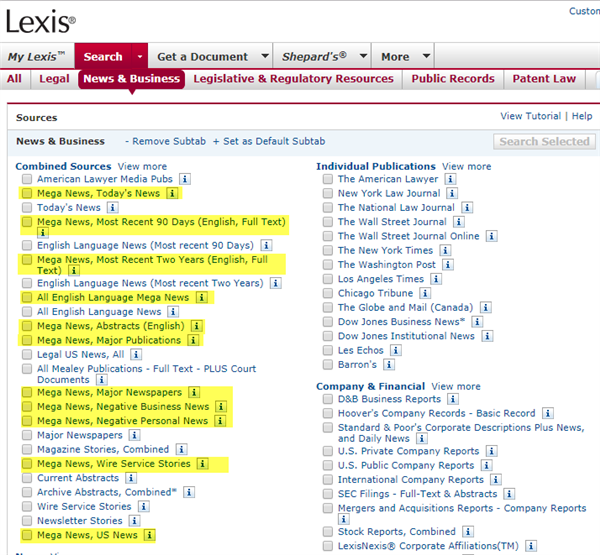This screenshot has width=600, height=555.
Task: Click Remove Subtab link
Action: click(165, 141)
